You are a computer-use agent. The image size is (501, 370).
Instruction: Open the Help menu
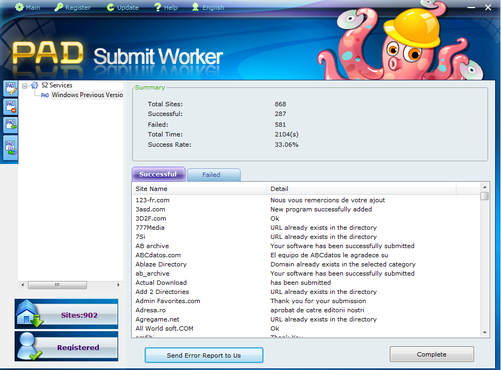[x=166, y=7]
